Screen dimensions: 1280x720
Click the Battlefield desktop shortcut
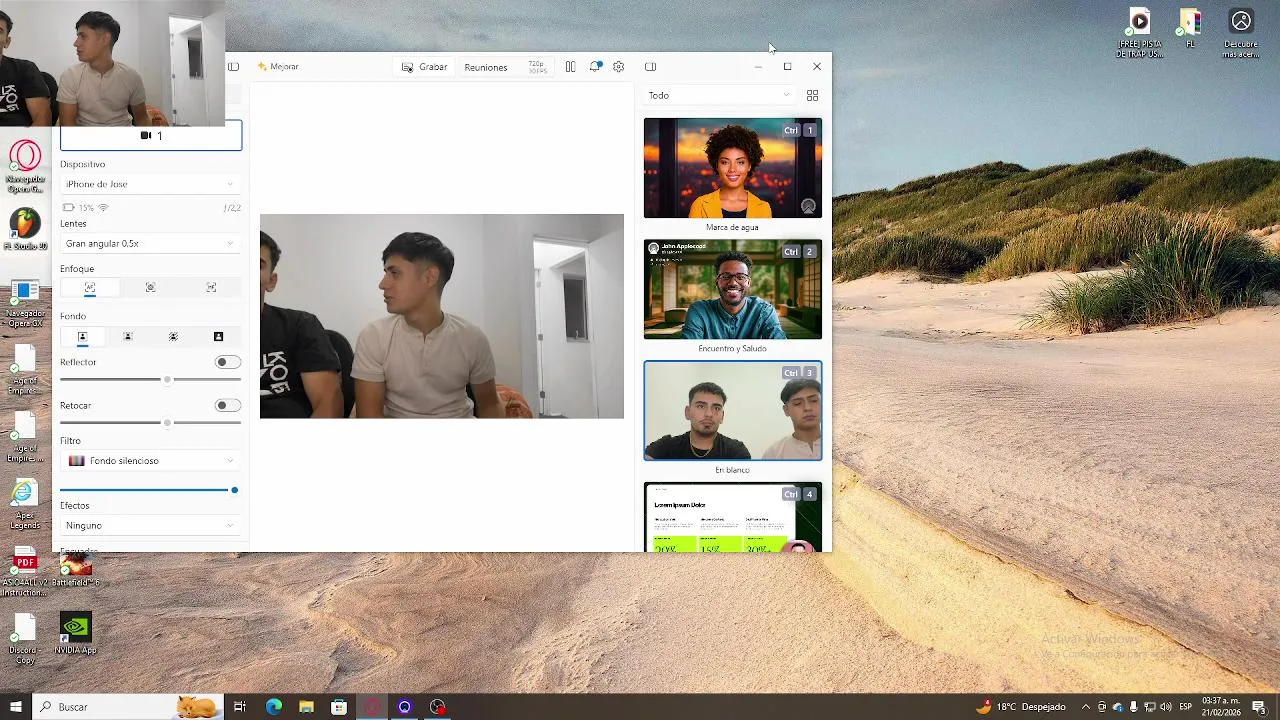pyautogui.click(x=76, y=572)
